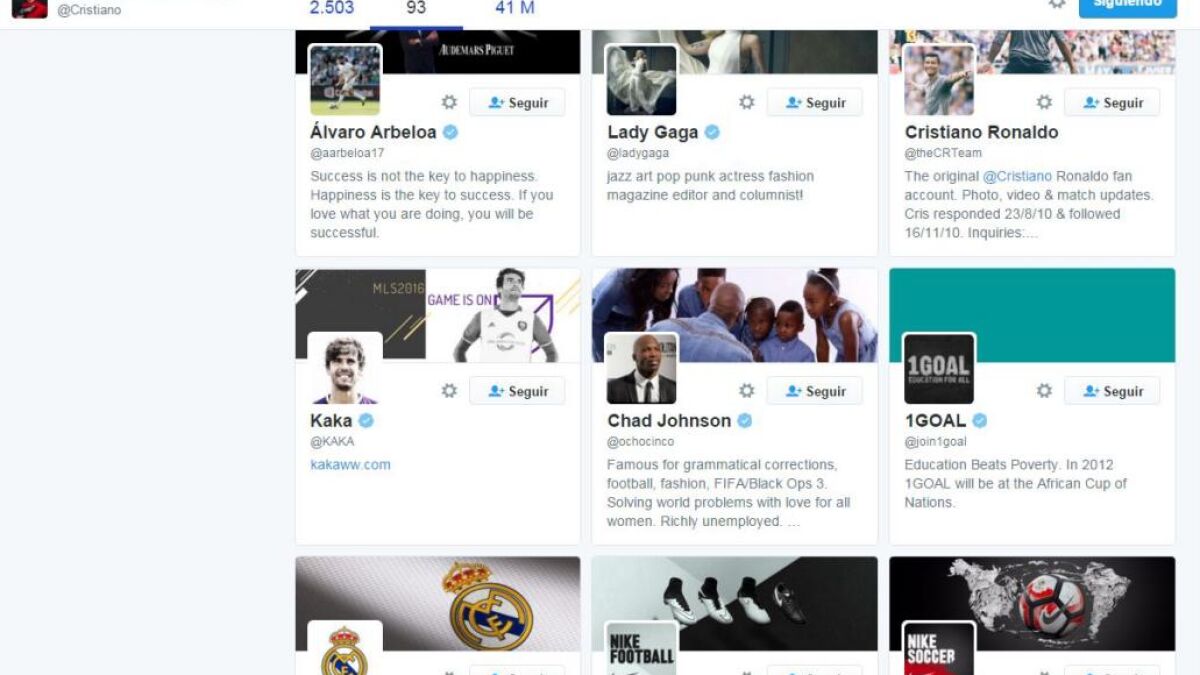Open the @Cristiano mention link in bio
1200x675 pixels.
click(x=1017, y=176)
